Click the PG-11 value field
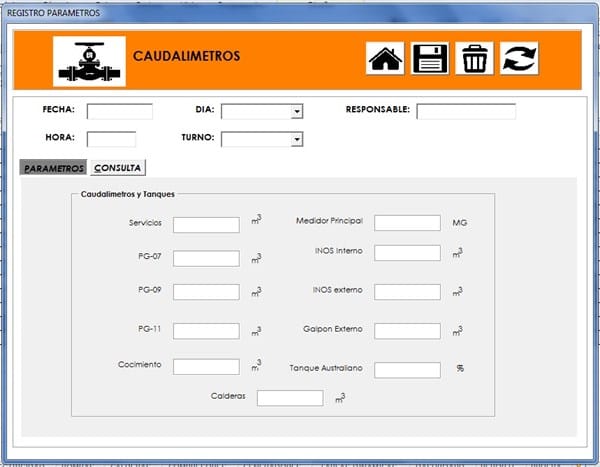This screenshot has width=600, height=467. pos(206,331)
